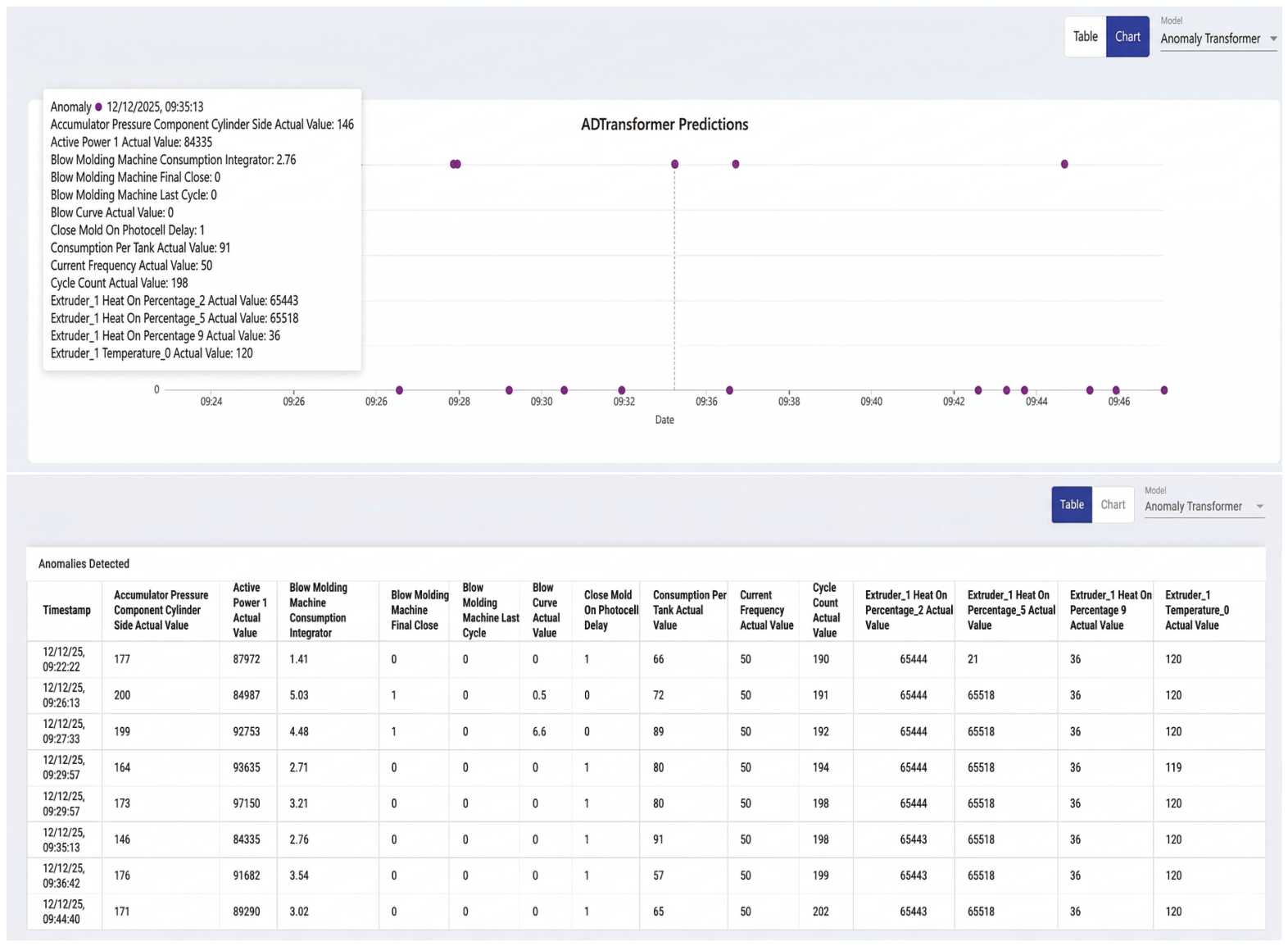Viewport: 1288px width, 946px height.
Task: Click the Consumption Integrator value 5.03
Action: click(x=299, y=695)
